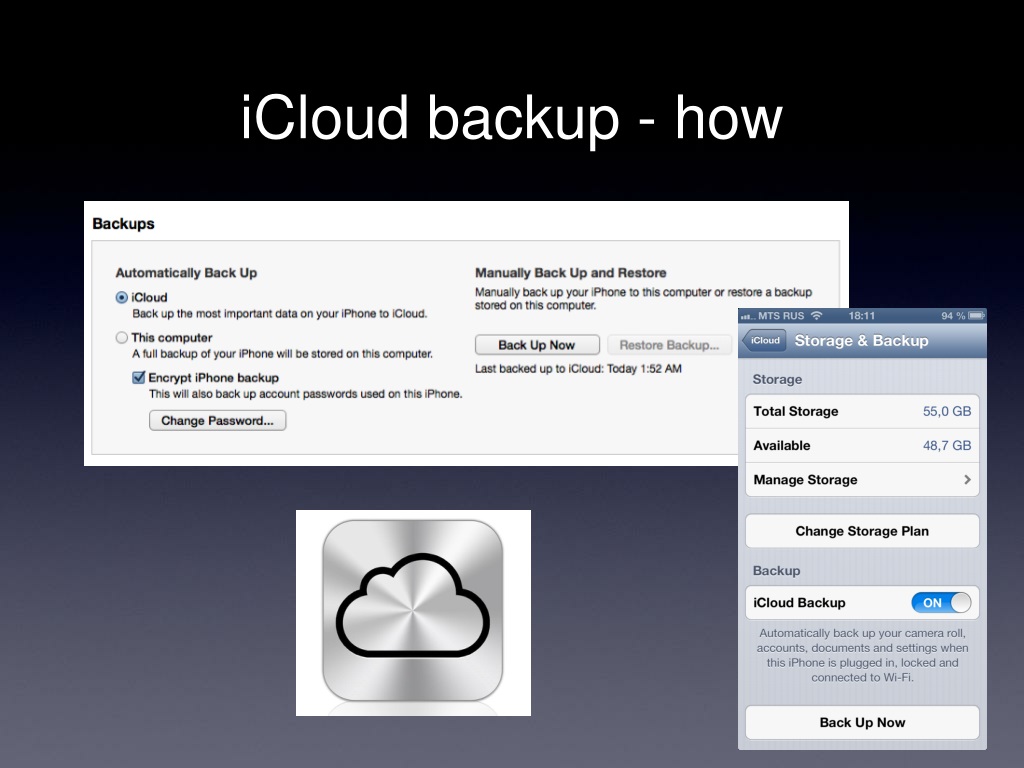1024x768 pixels.
Task: Click the MTS RUS carrier label
Action: (x=781, y=315)
